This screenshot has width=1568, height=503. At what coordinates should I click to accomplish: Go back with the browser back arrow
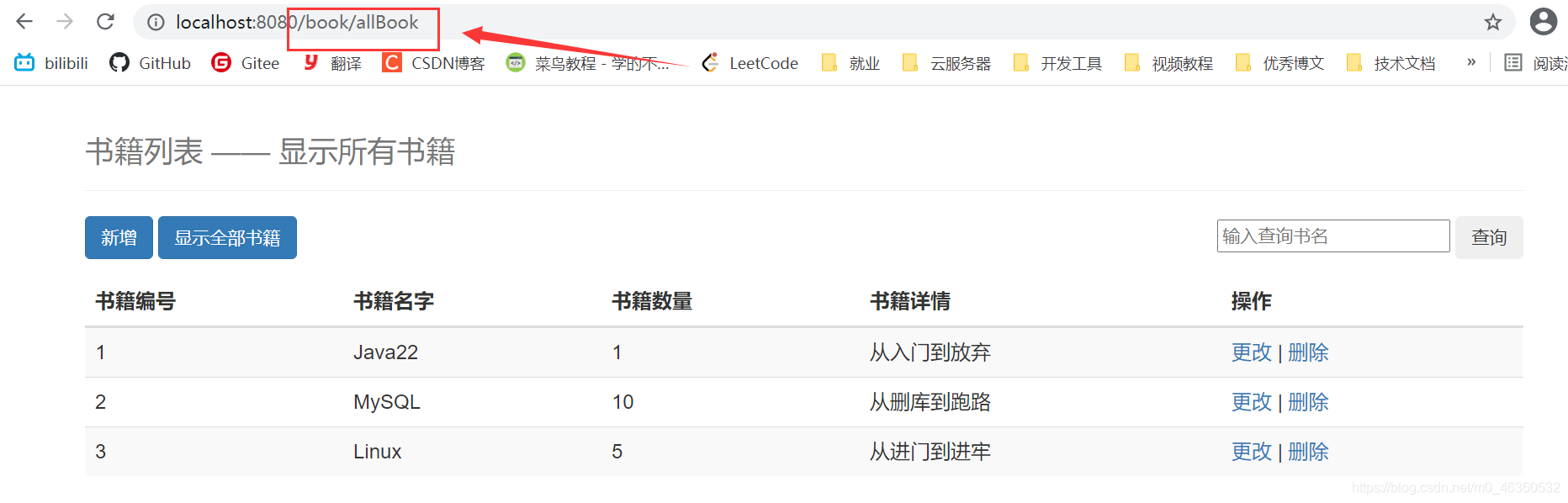pyautogui.click(x=24, y=22)
